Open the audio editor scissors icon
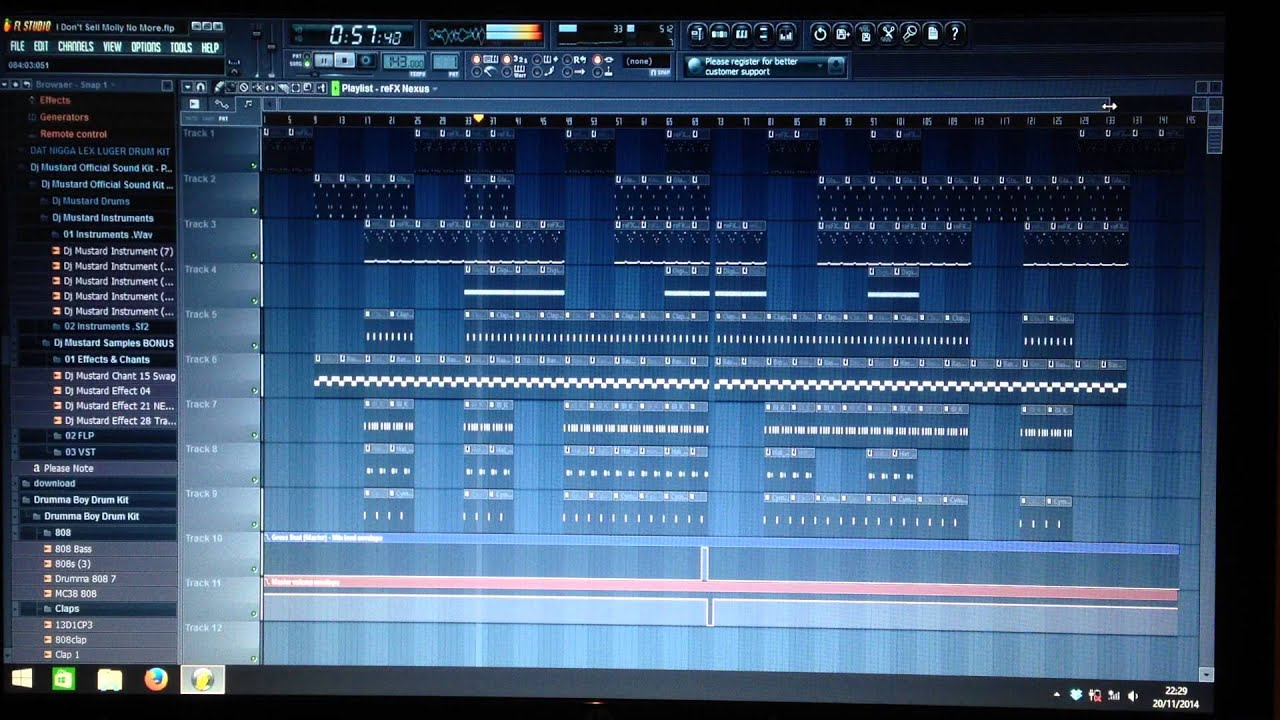The width and height of the screenshot is (1280, 720). point(887,34)
